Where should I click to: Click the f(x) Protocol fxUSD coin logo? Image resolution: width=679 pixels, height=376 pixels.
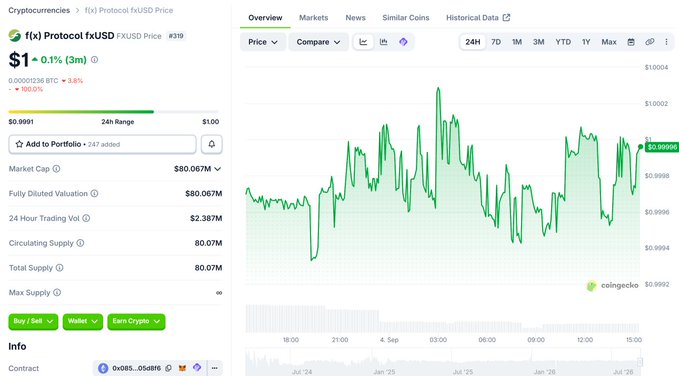pyautogui.click(x=15, y=36)
